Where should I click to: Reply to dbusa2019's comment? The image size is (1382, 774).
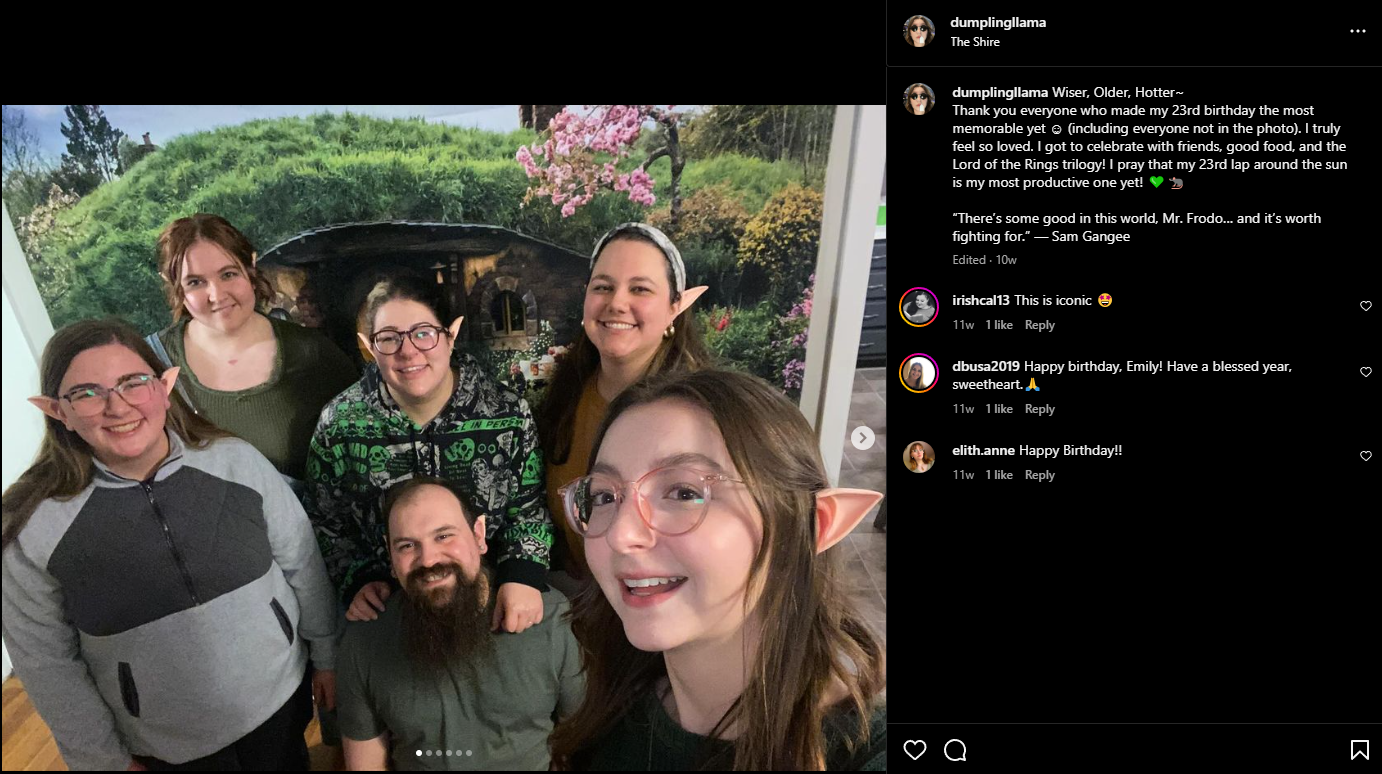(x=1040, y=409)
